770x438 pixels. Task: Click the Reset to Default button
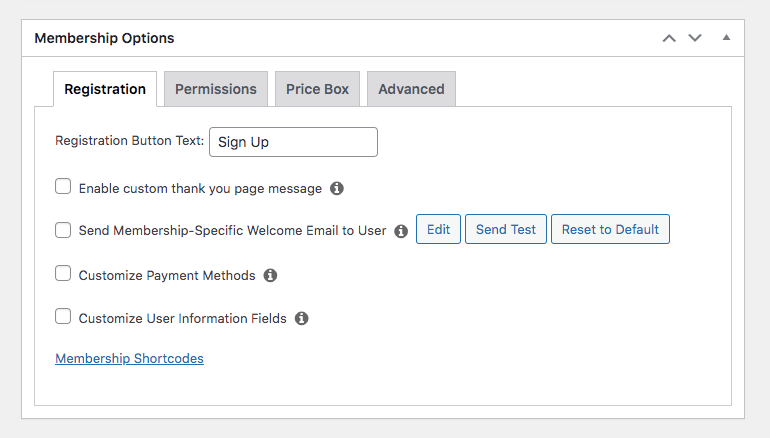coord(610,229)
